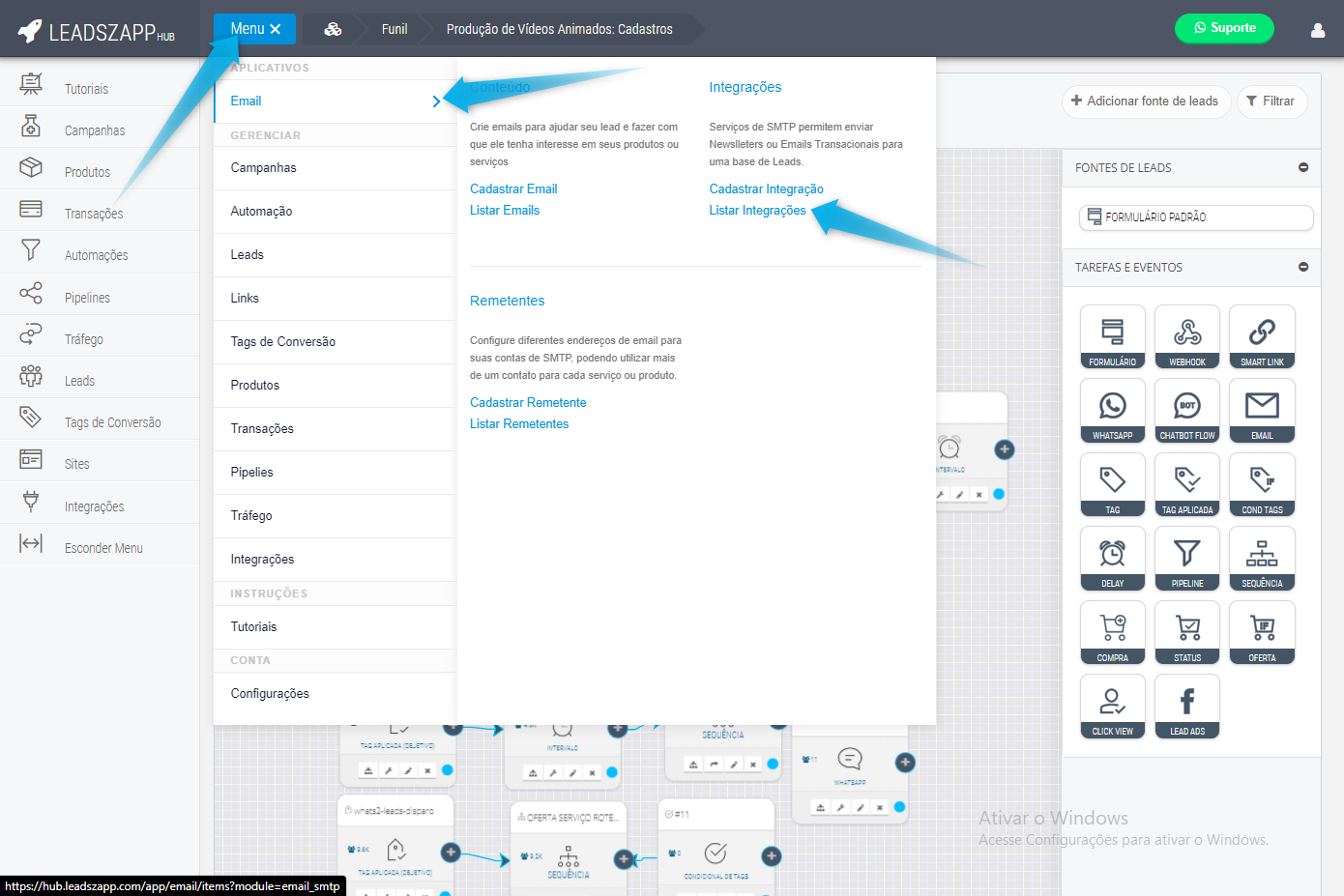Expand the Email submenu chevron
Viewport: 1344px width, 896px height.
(436, 101)
